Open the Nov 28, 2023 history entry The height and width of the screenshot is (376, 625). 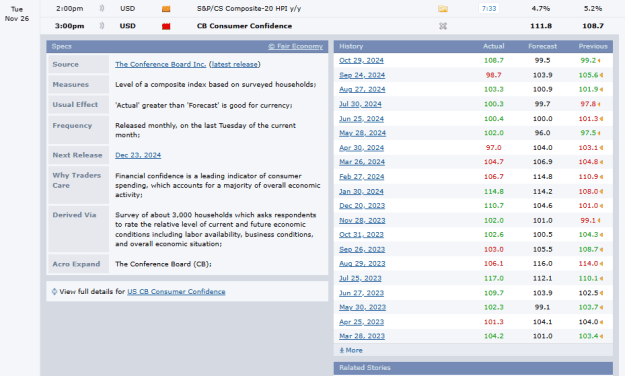coord(362,220)
